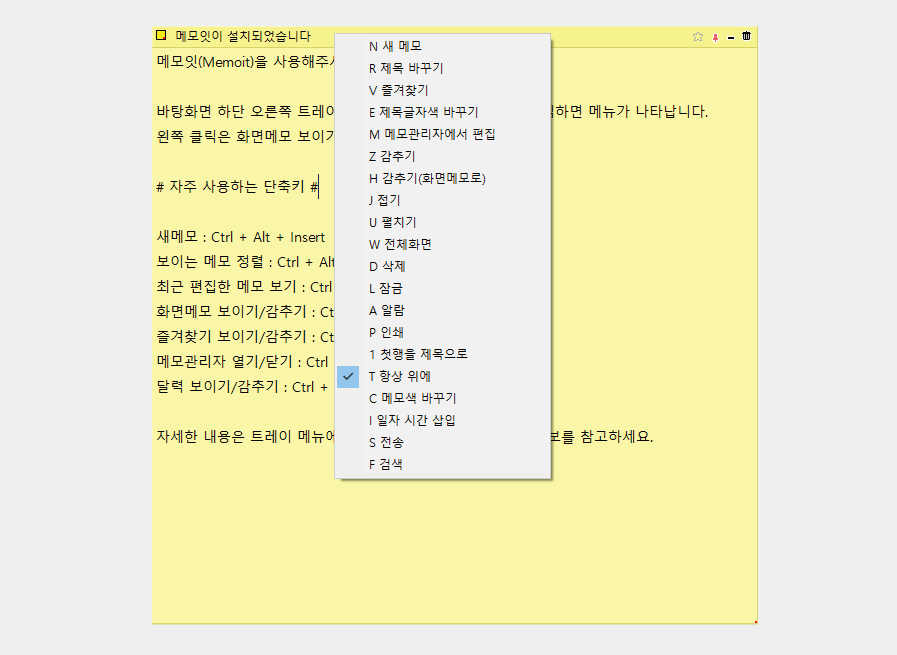Select 'I 일자 시간 삽입' menu item
This screenshot has width=897, height=655.
(443, 420)
